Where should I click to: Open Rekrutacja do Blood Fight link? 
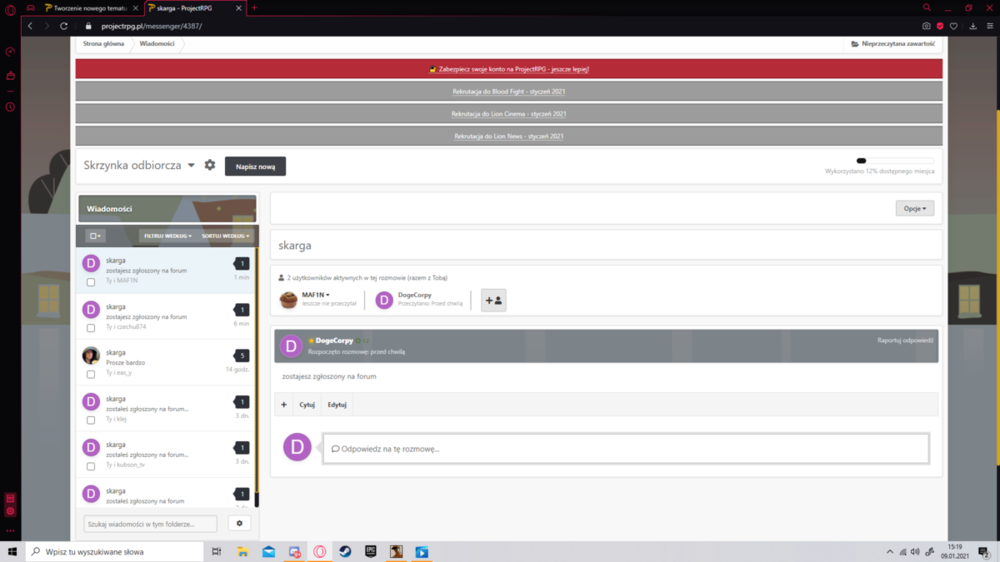tap(508, 91)
